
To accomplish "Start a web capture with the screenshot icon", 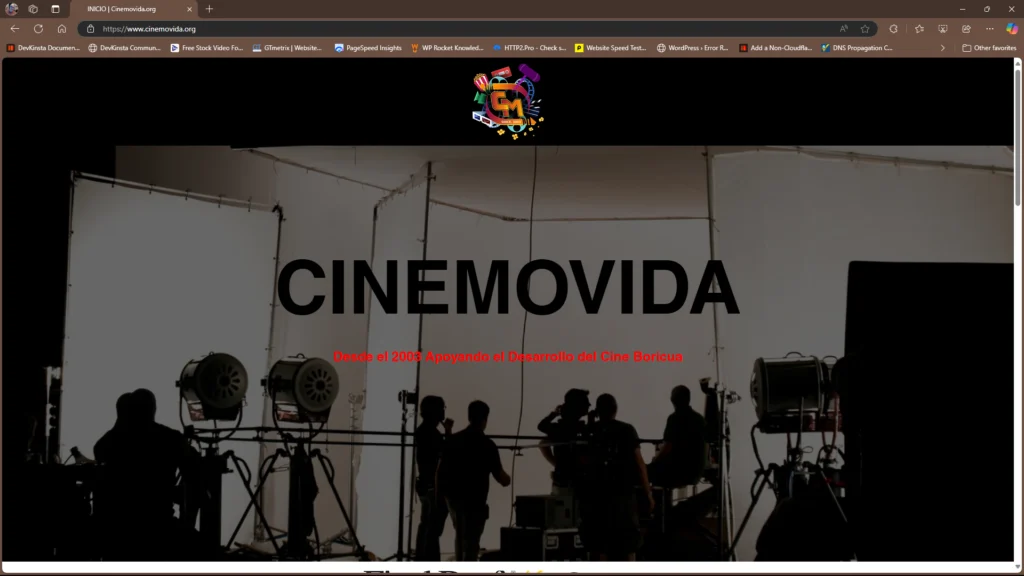I will point(943,28).
